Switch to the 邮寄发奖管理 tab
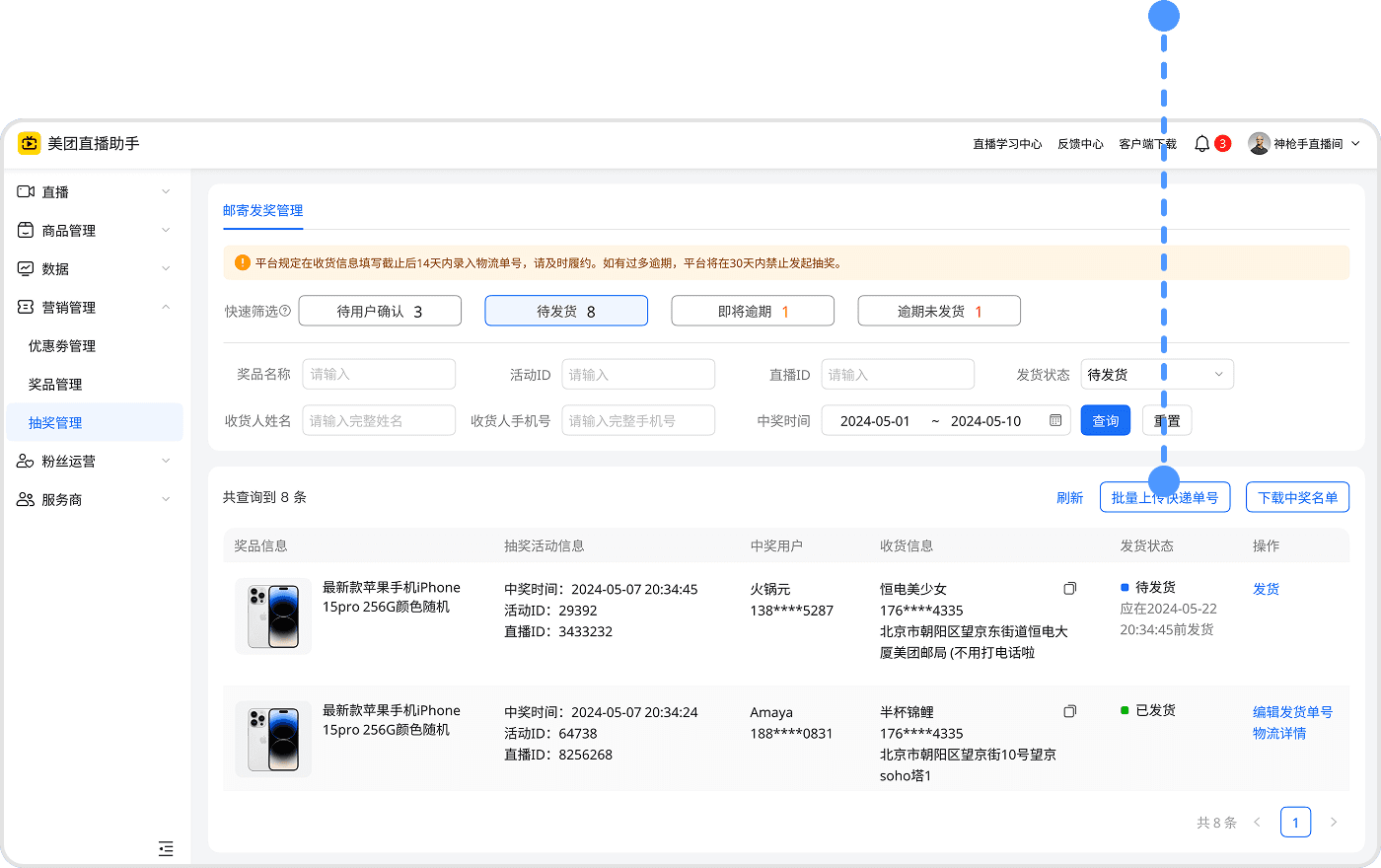1381x868 pixels. (262, 210)
